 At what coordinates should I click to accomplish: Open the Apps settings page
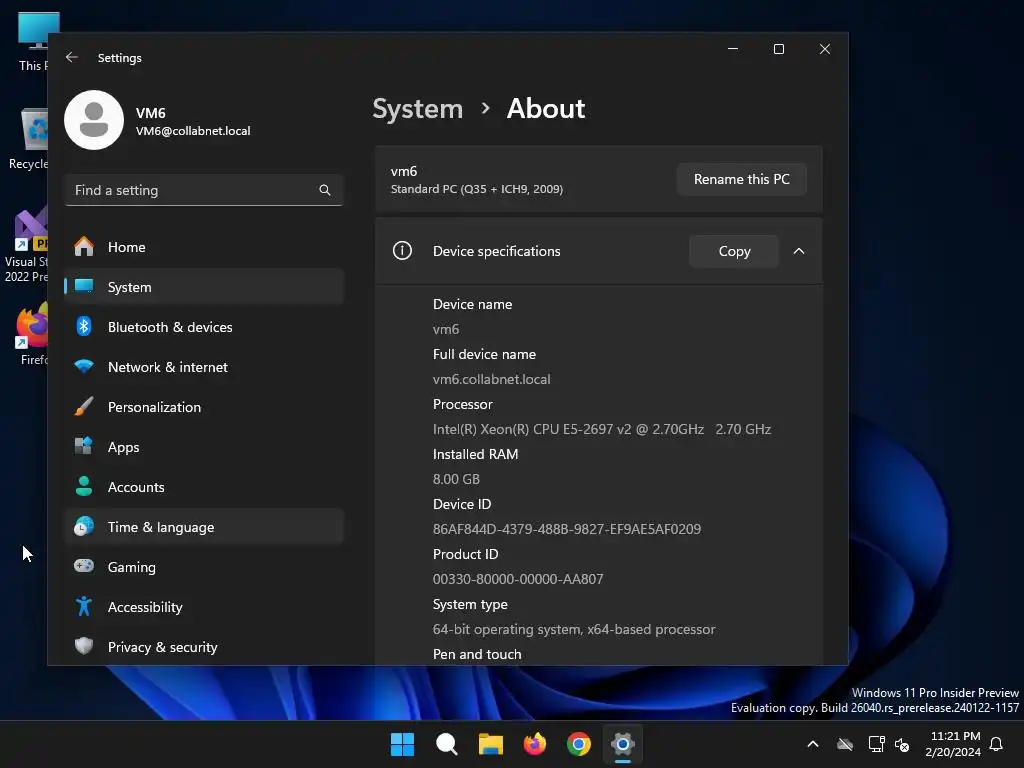(x=204, y=447)
